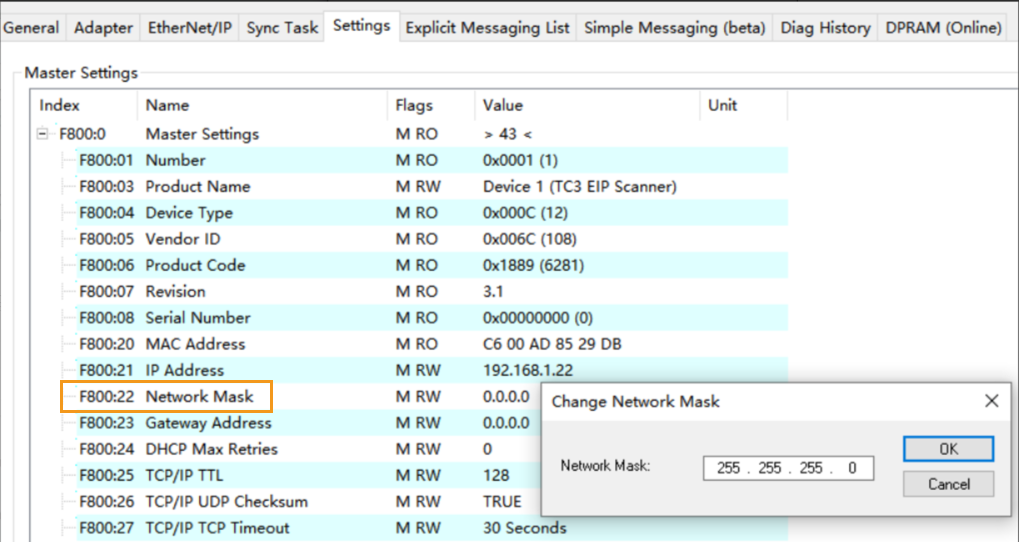Cancel the Change Network Mask dialog
Screen dimensions: 1019x542
947,484
